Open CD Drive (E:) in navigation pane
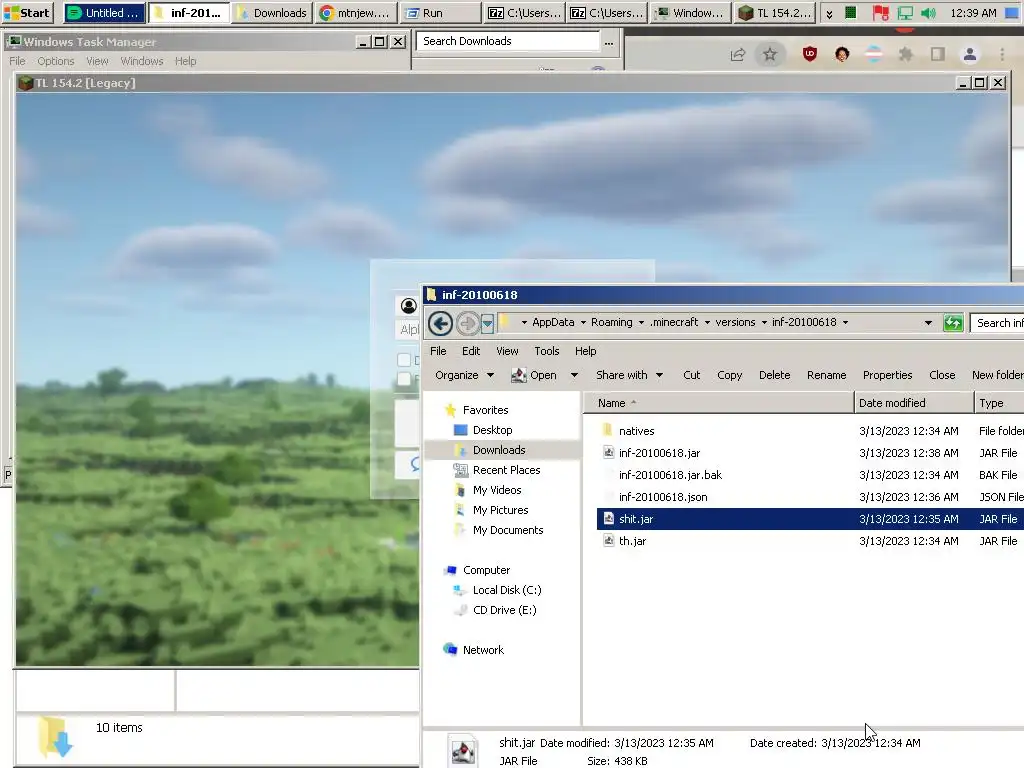Viewport: 1024px width, 768px height. pos(504,610)
